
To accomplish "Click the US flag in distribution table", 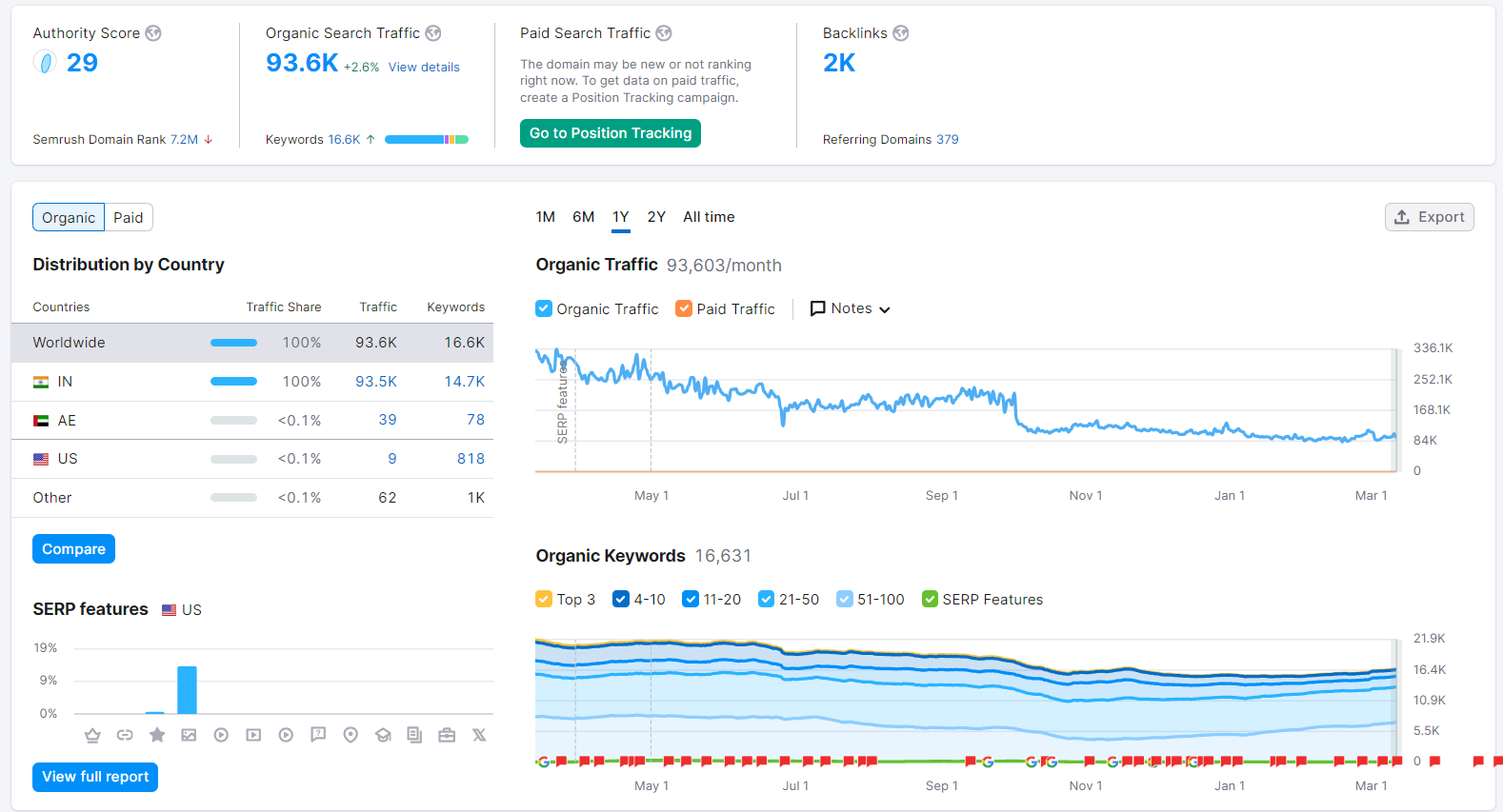I will [41, 459].
